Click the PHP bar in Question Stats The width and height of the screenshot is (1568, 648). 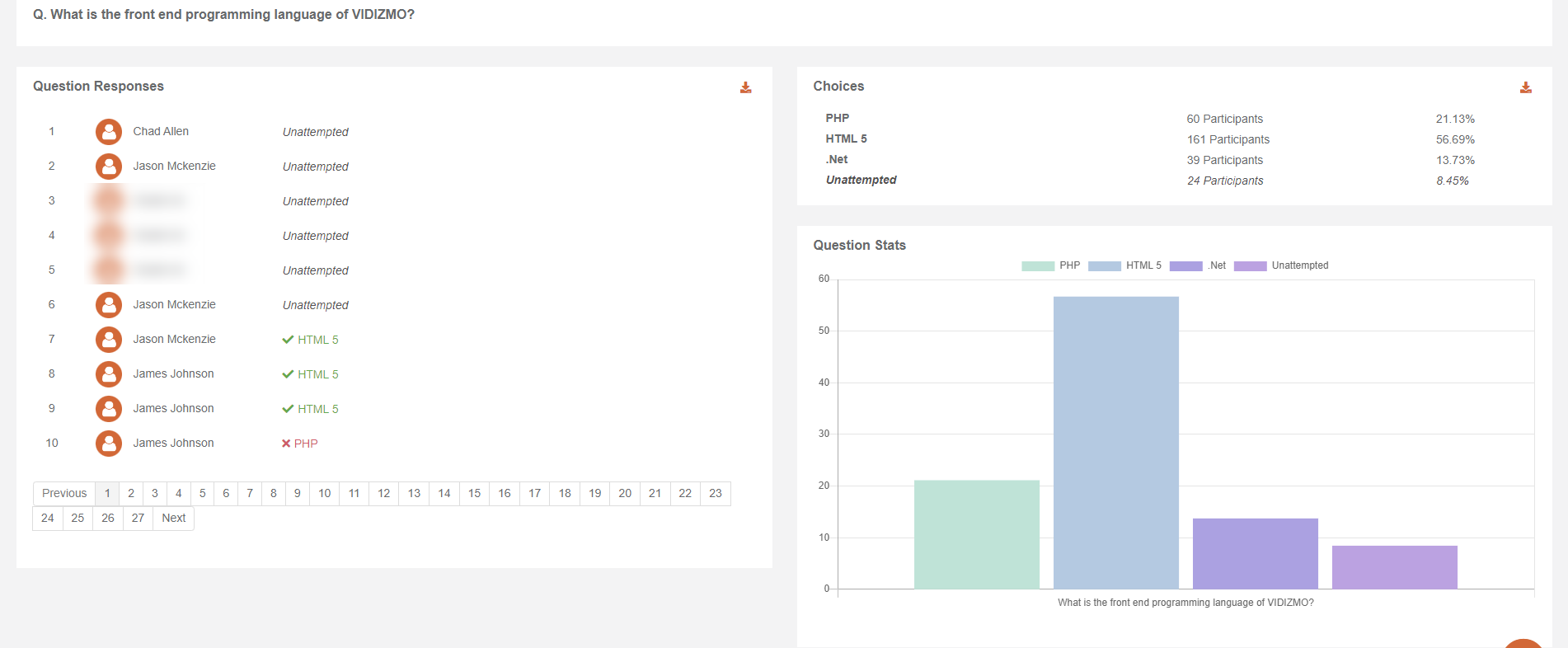976,534
